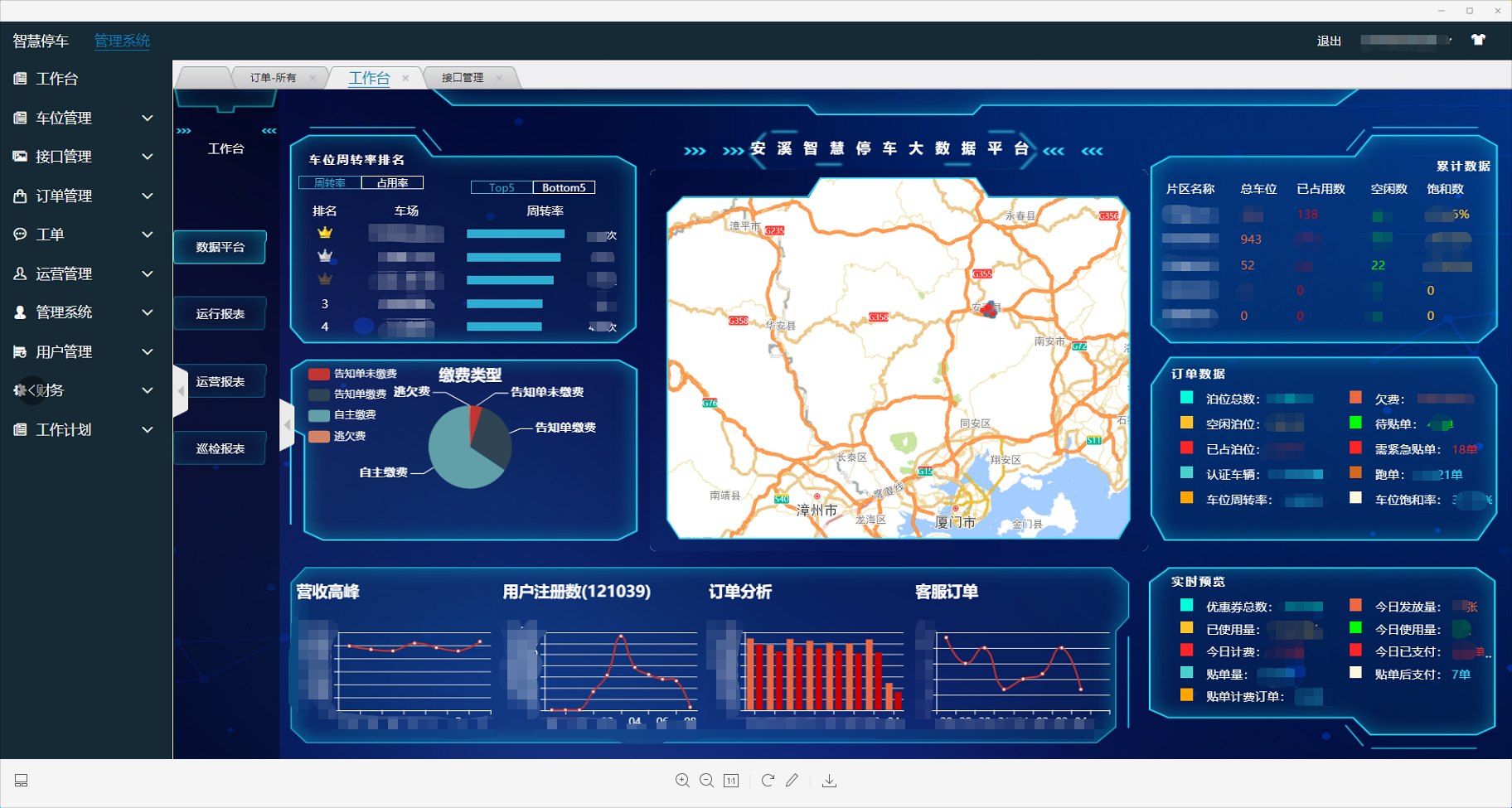The width and height of the screenshot is (1512, 808).
Task: Click the thumbnail layout icon at bottom left
Action: [22, 781]
